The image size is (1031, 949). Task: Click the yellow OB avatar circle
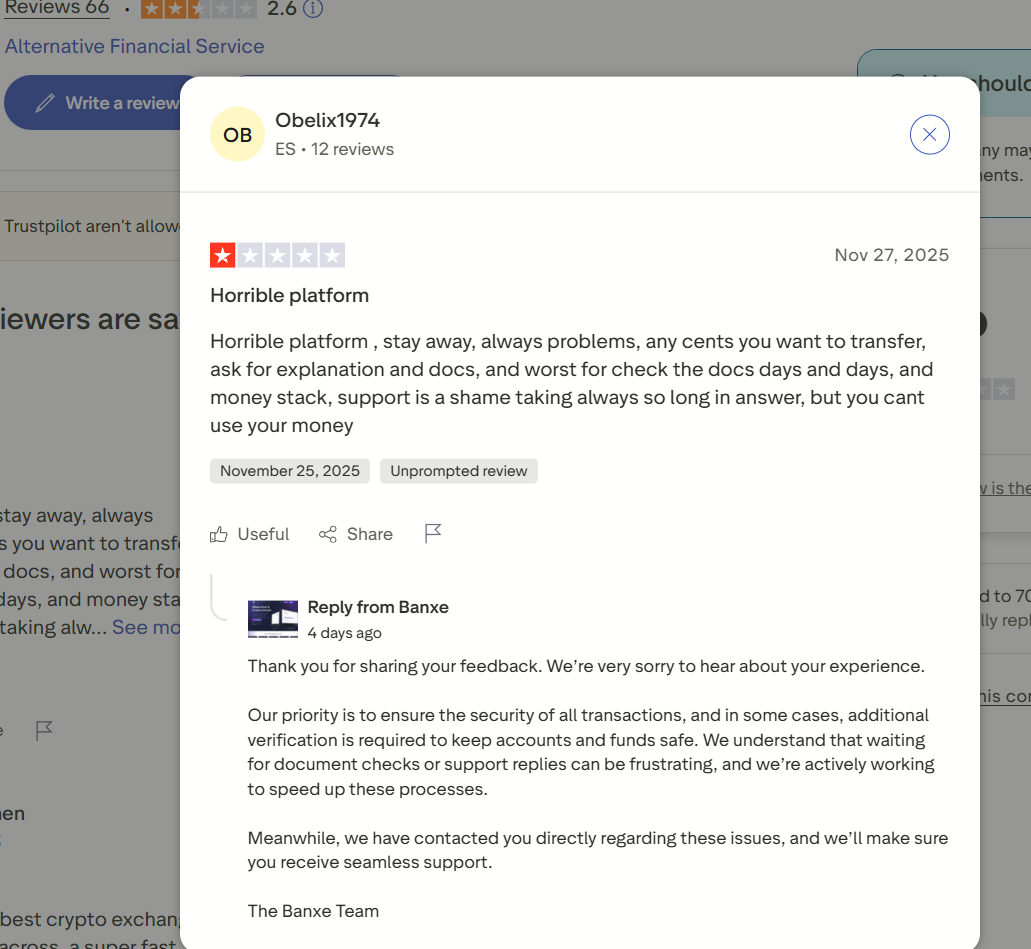click(x=237, y=135)
